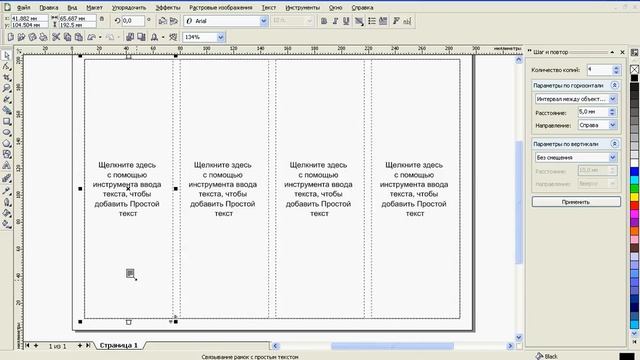Screen dimensions: 640x360
Task: Open the 'Без смещения' dropdown
Action: [613, 157]
